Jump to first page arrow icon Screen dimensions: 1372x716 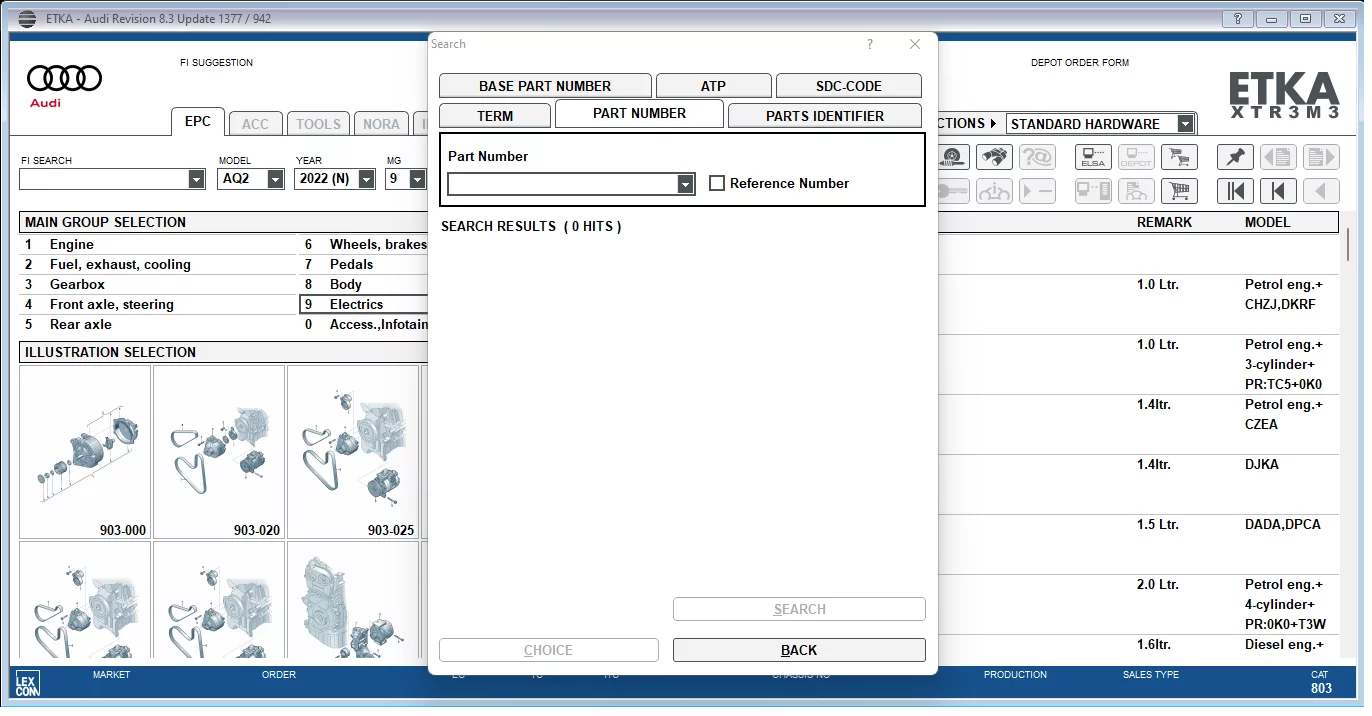pos(1235,191)
